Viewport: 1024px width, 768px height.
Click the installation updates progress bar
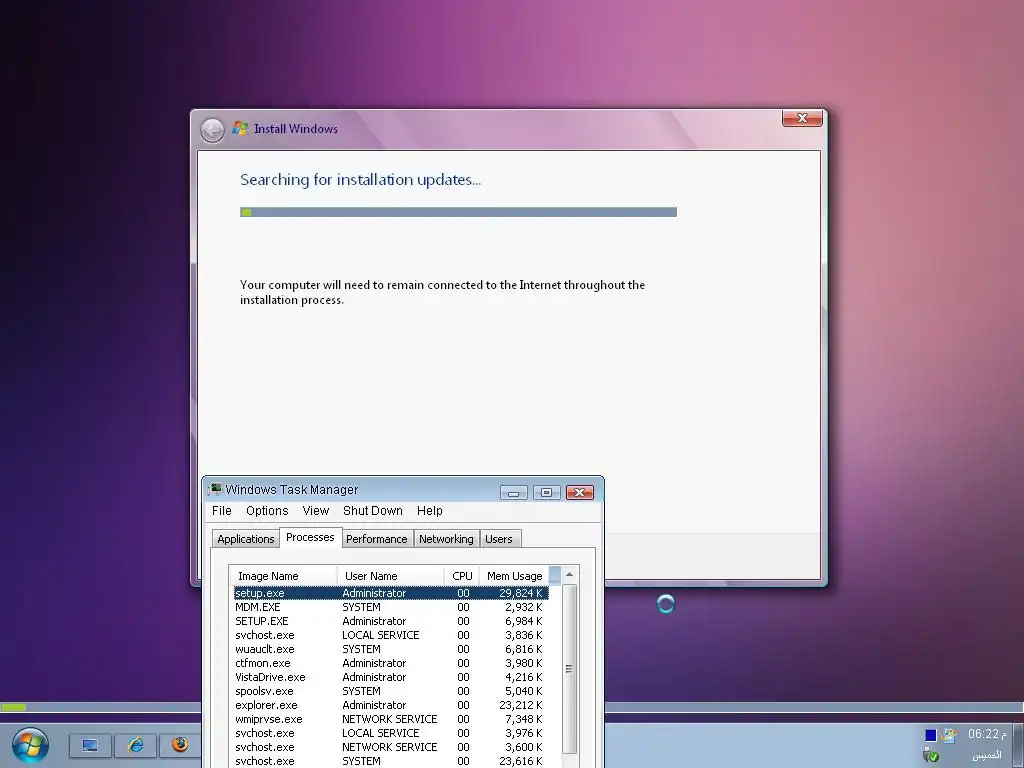pos(458,212)
